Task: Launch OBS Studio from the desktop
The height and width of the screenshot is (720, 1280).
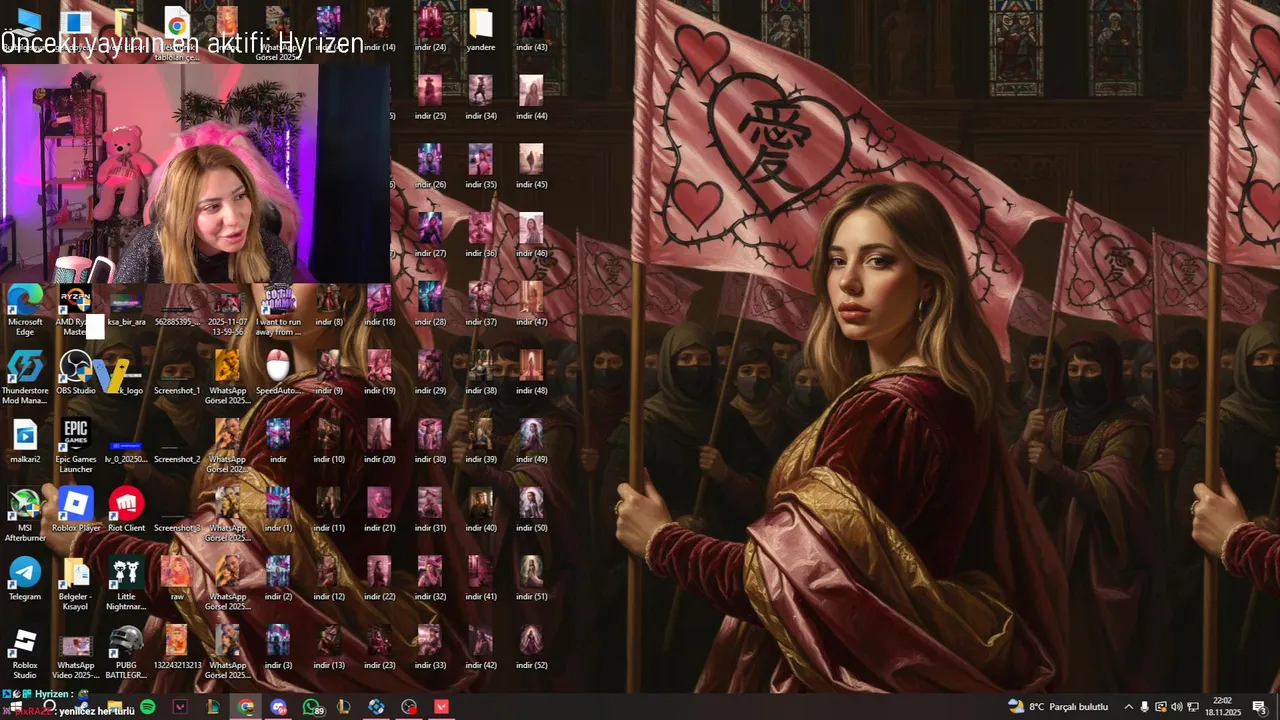Action: [76, 373]
